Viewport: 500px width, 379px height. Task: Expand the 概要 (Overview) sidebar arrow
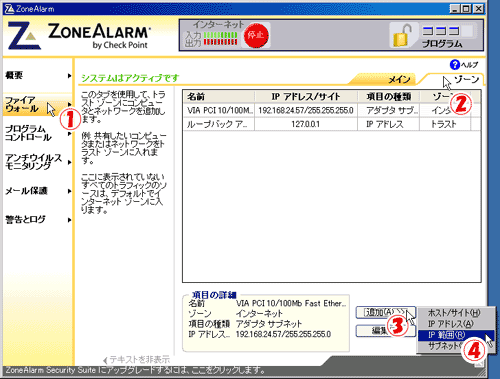click(69, 76)
